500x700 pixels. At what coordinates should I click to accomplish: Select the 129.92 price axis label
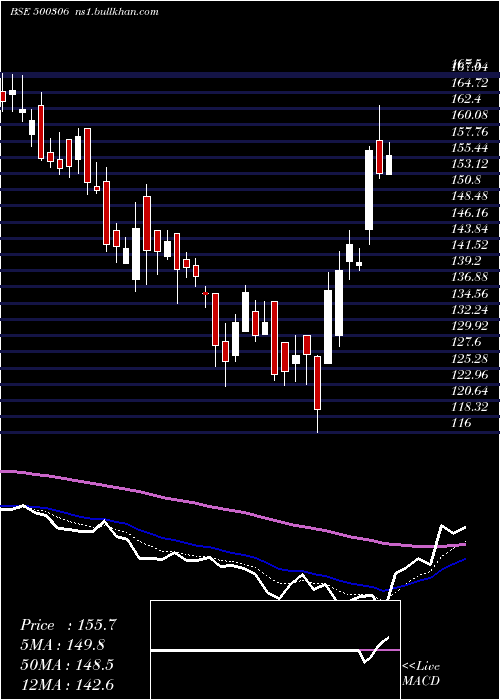[470, 325]
